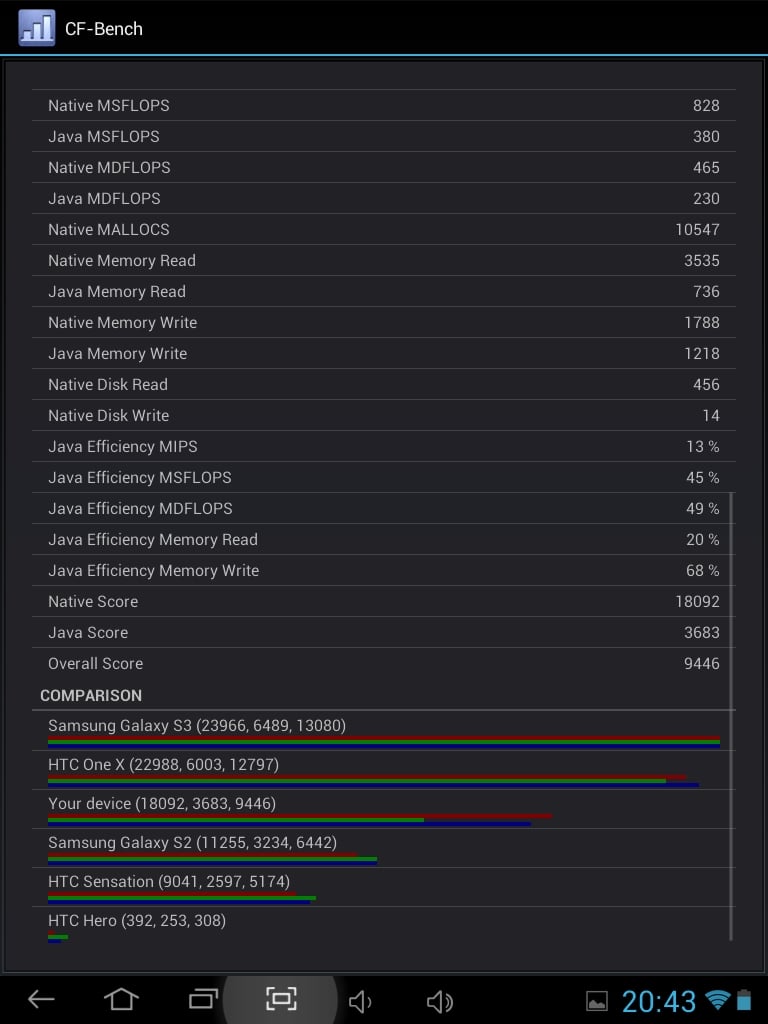This screenshot has height=1024, width=768.
Task: Click the vertical scrollbar on the results list
Action: coord(731,716)
